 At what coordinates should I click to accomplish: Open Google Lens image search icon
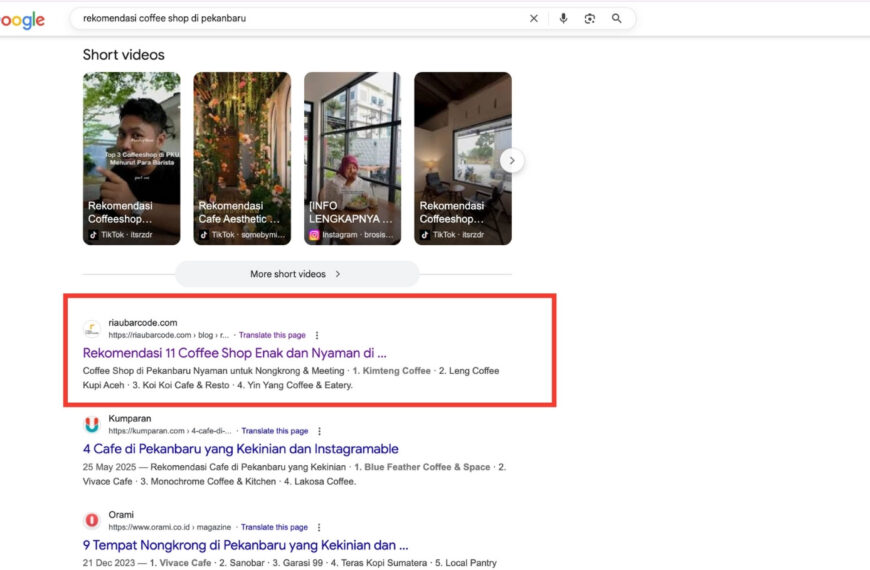coord(590,18)
